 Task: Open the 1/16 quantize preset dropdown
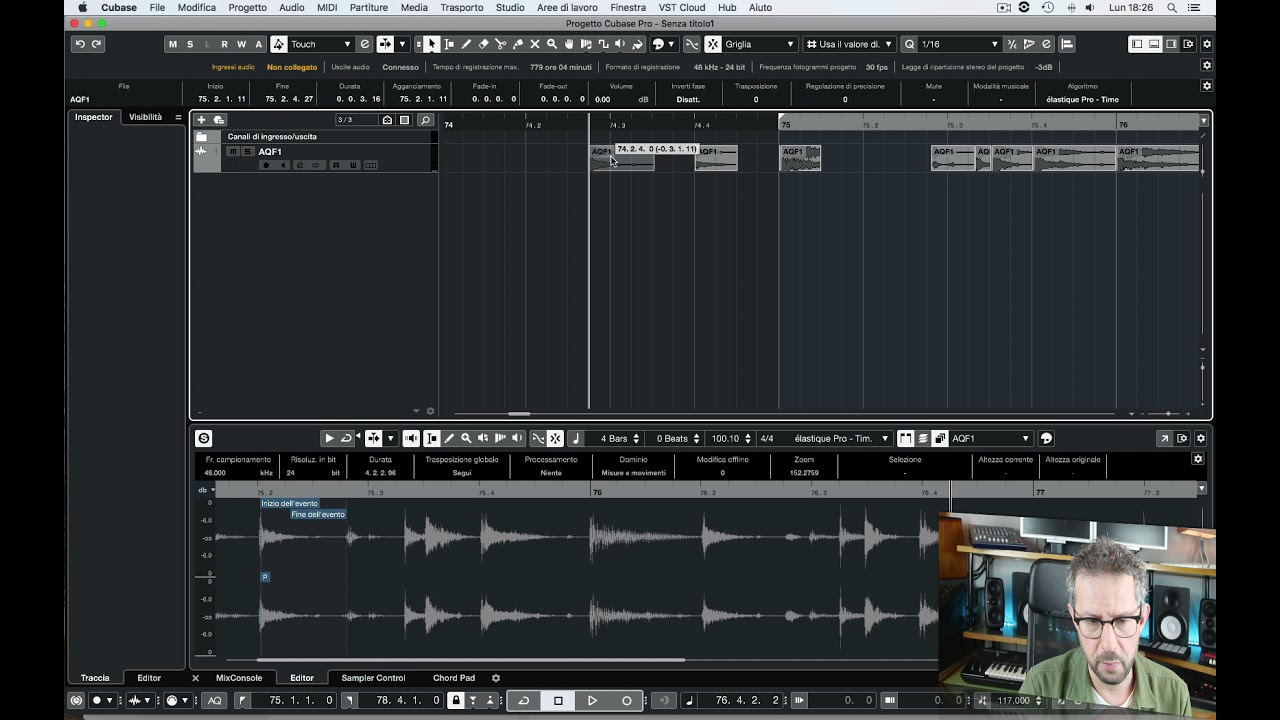[x=959, y=44]
